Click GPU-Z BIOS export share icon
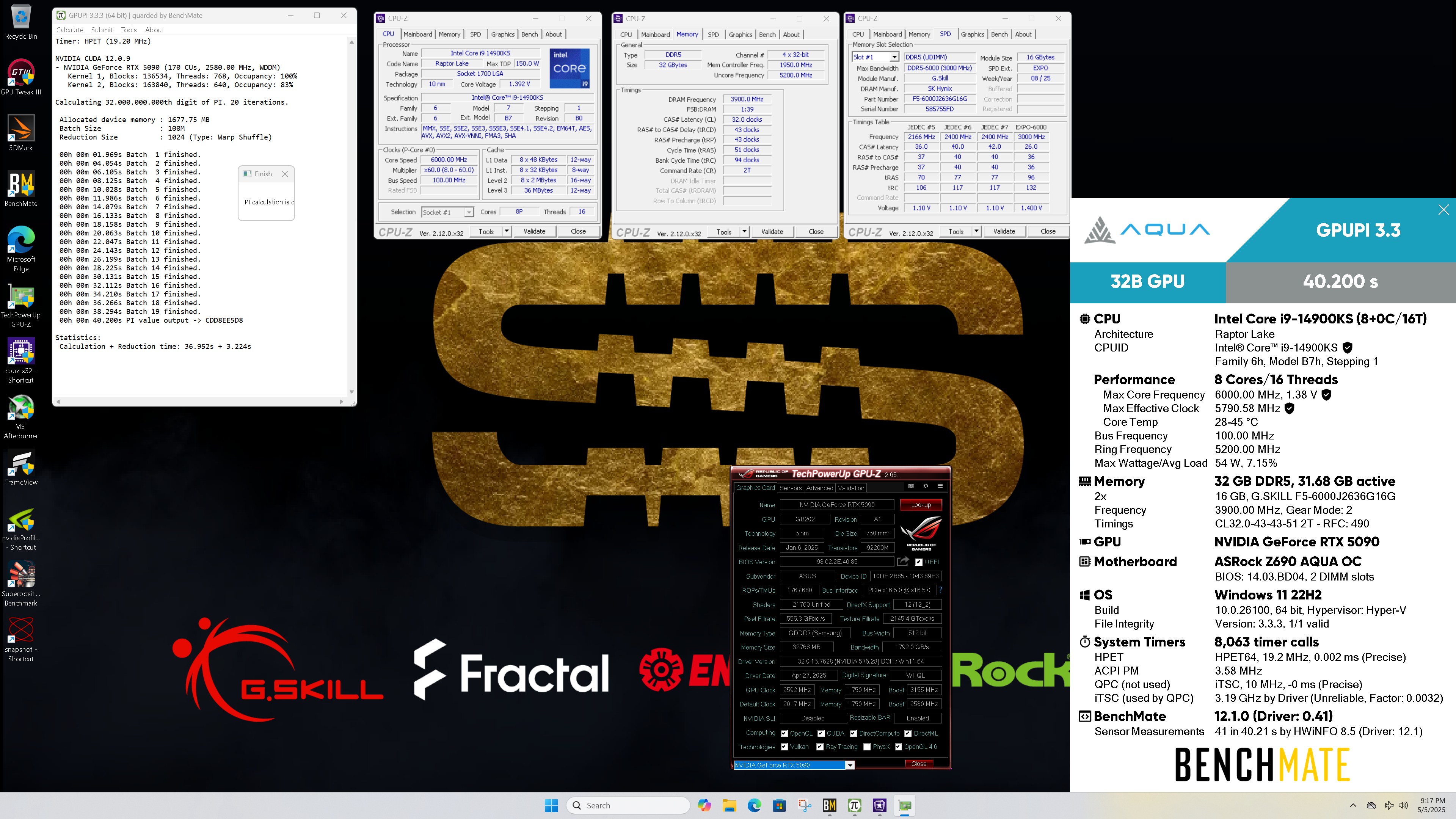Viewport: 1456px width, 819px height. pos(903,561)
